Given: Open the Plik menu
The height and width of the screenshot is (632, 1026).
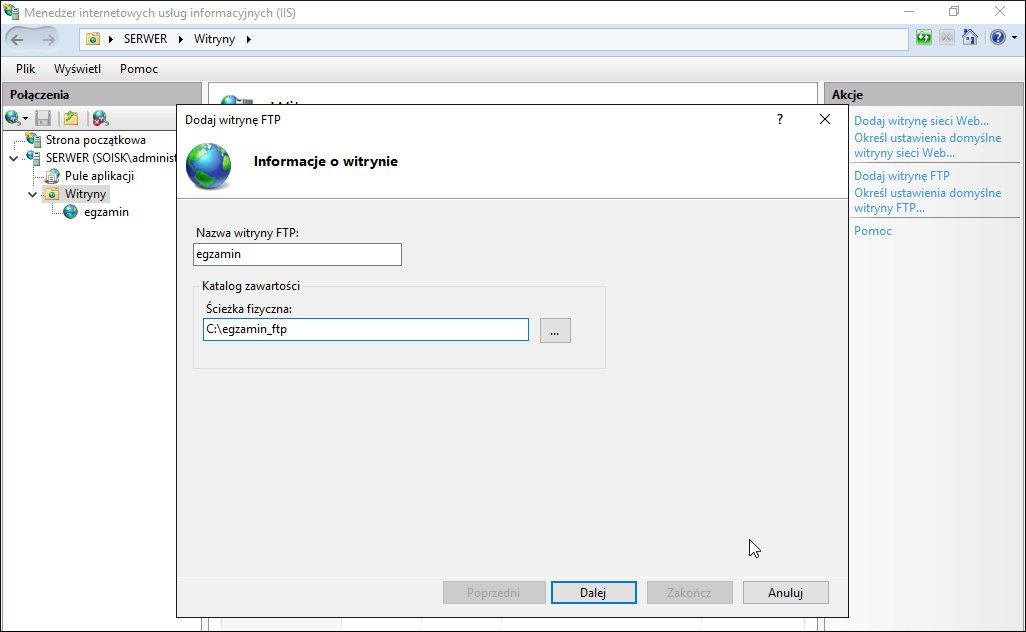Looking at the screenshot, I should pos(26,69).
